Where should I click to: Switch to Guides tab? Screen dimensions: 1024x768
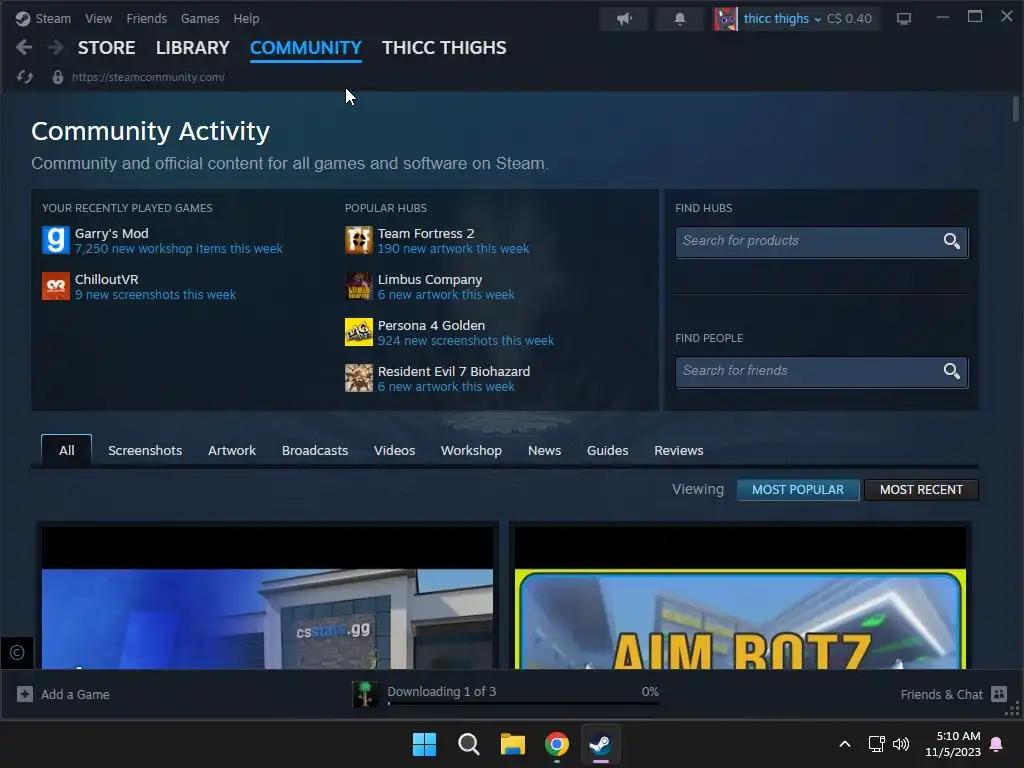point(607,451)
